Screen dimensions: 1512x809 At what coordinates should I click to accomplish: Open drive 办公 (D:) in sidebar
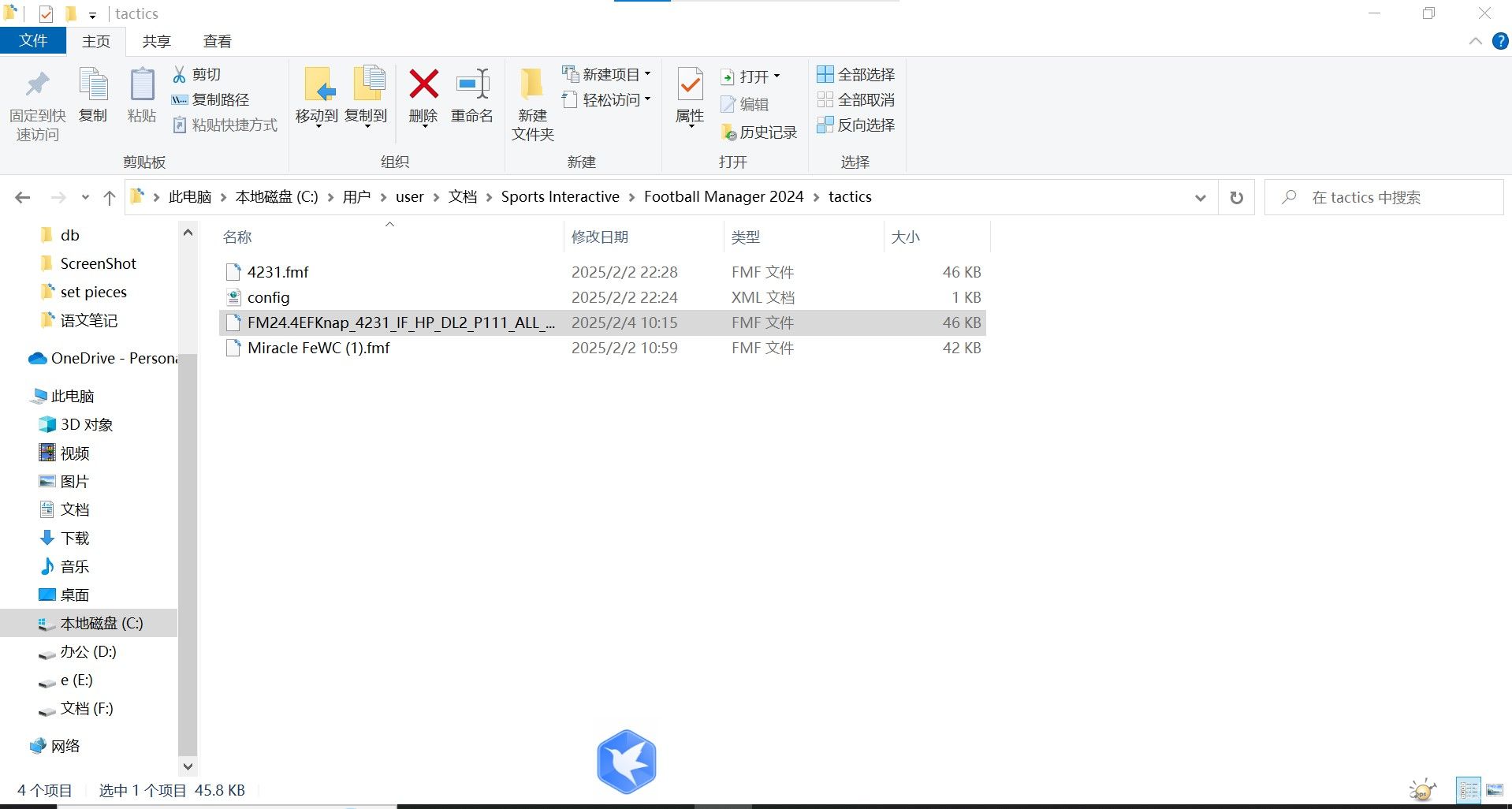[x=78, y=651]
